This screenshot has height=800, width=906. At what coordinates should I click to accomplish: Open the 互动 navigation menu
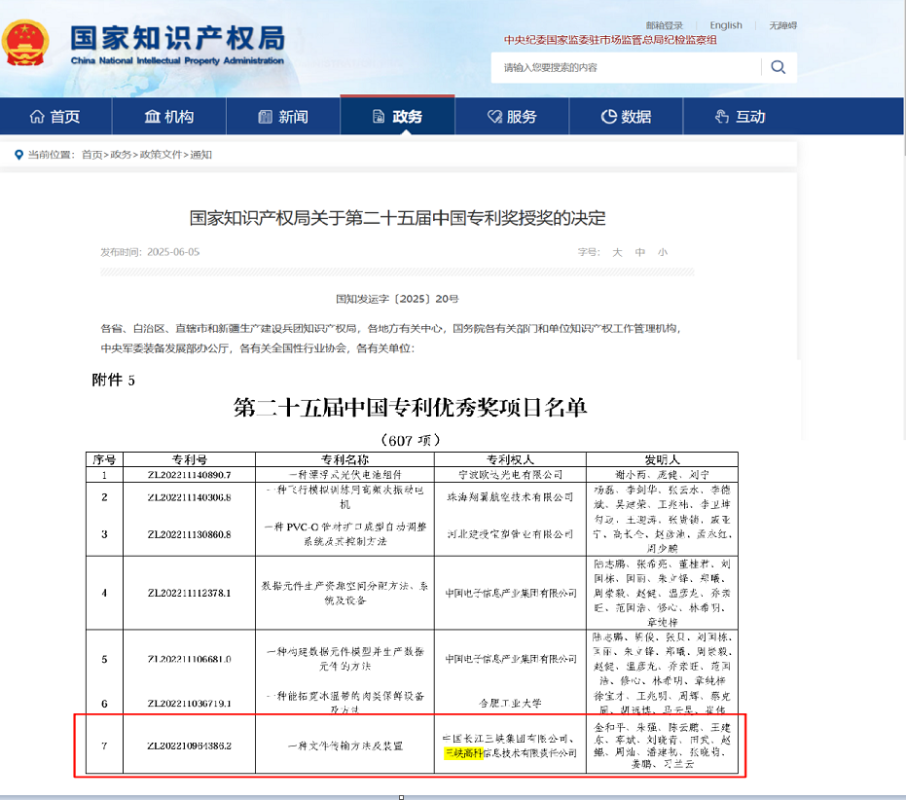coord(739,117)
